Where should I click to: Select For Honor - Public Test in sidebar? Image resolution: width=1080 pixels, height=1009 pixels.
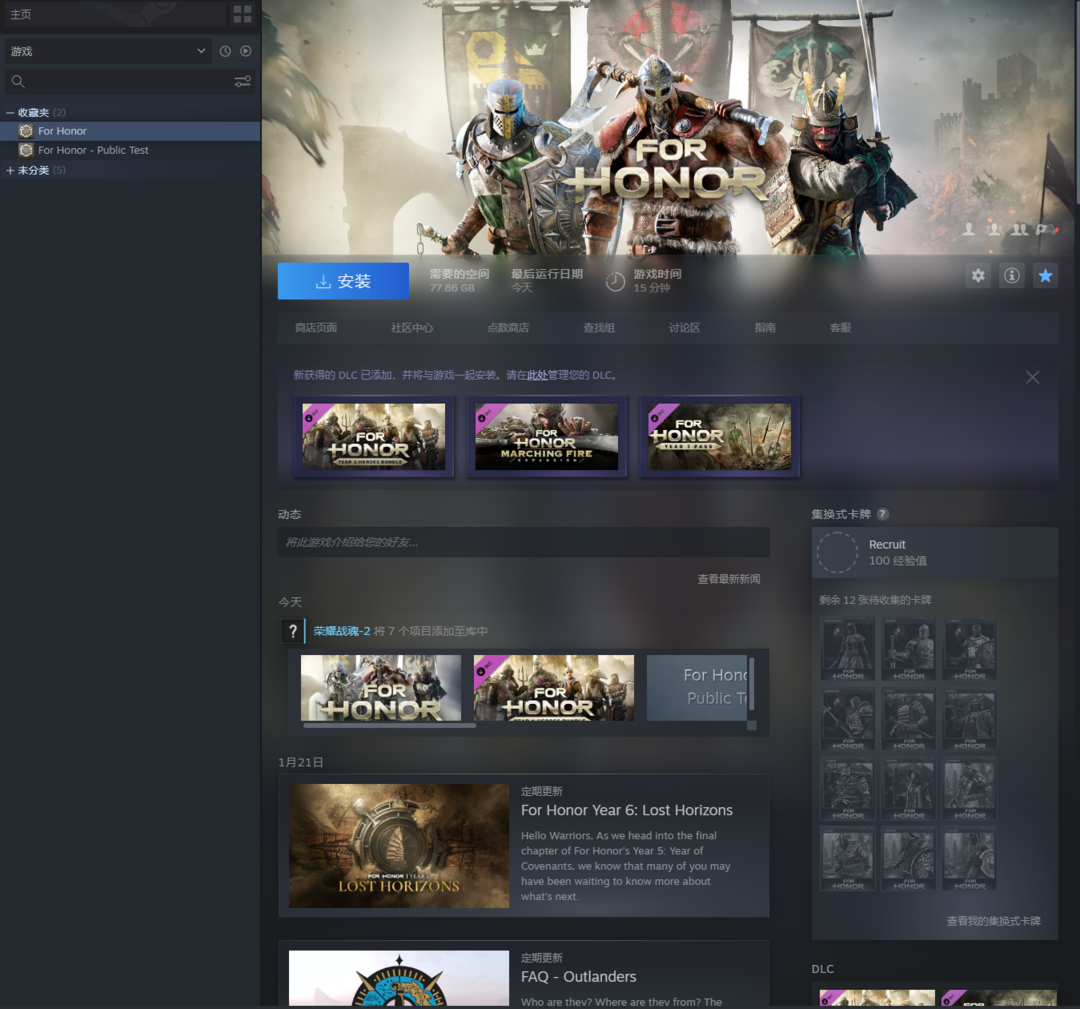[93, 150]
